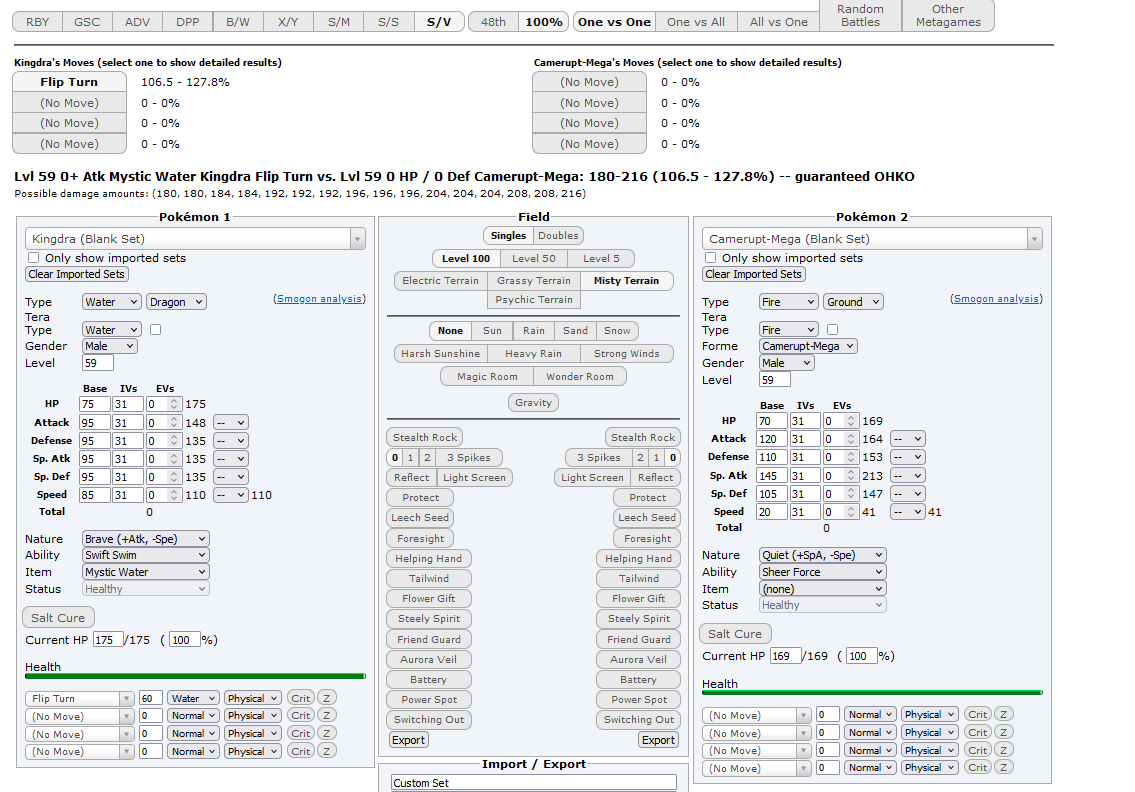The height and width of the screenshot is (792, 1135).
Task: Toggle Stealth Rock on Pokémon 1's side
Action: pyautogui.click(x=425, y=437)
